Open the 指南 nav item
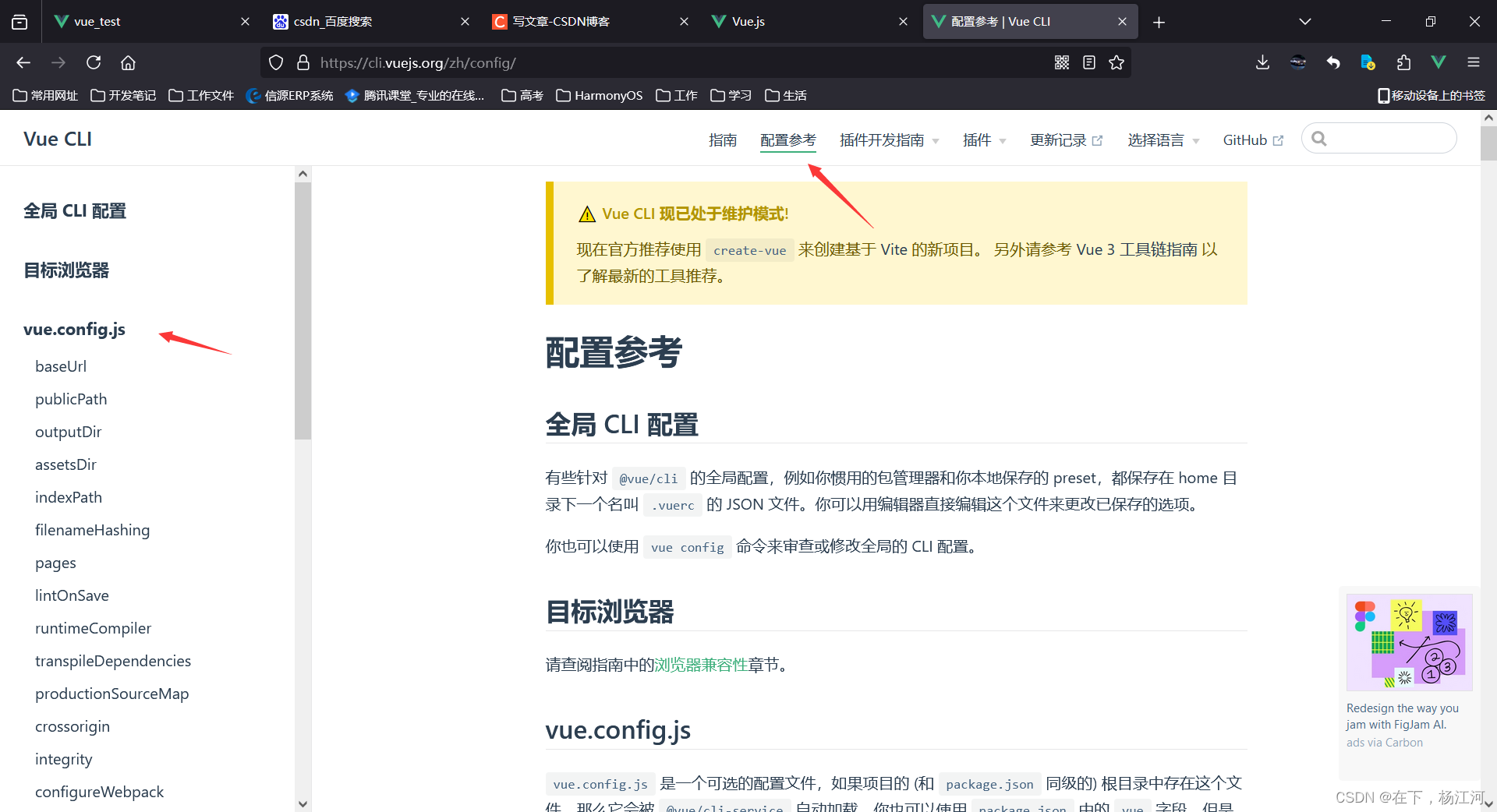1497x812 pixels. pyautogui.click(x=723, y=139)
